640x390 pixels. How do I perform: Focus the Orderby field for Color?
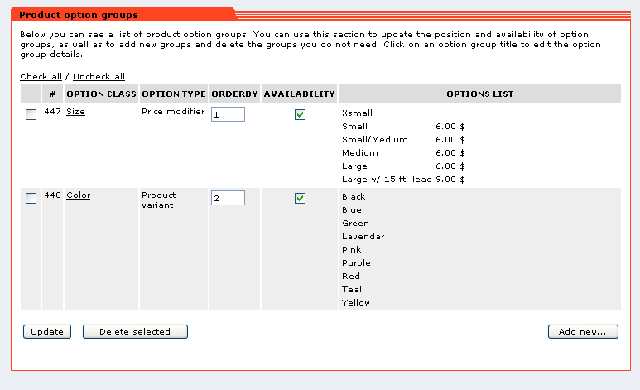(228, 198)
